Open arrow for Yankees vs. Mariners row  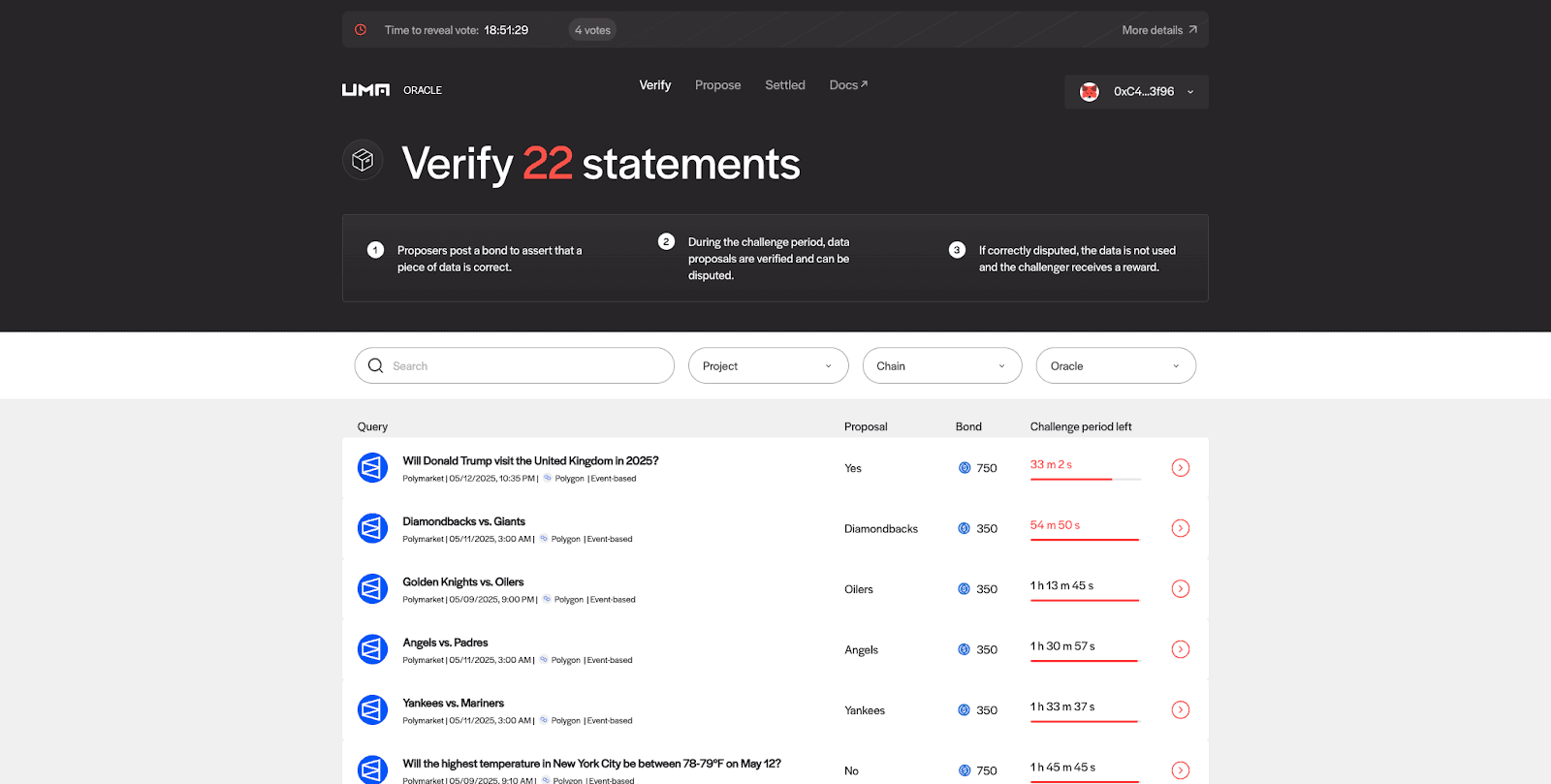[1180, 710]
